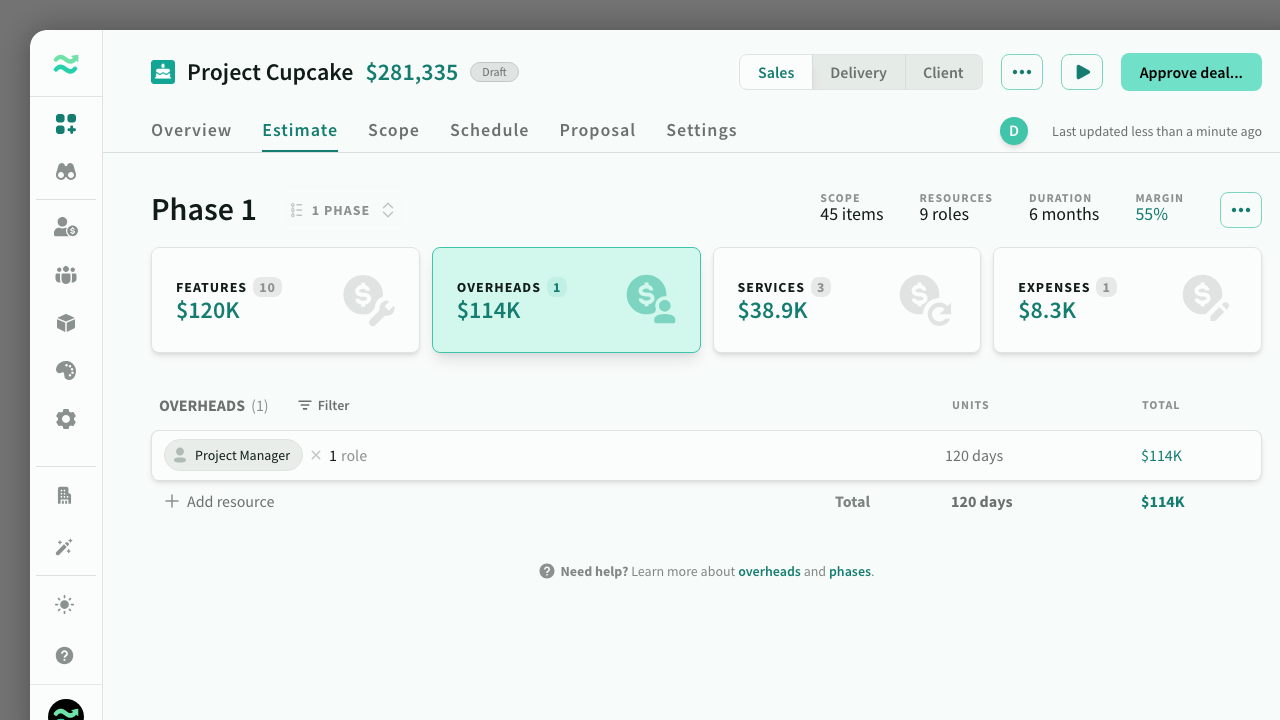Click Add resource

pos(220,502)
